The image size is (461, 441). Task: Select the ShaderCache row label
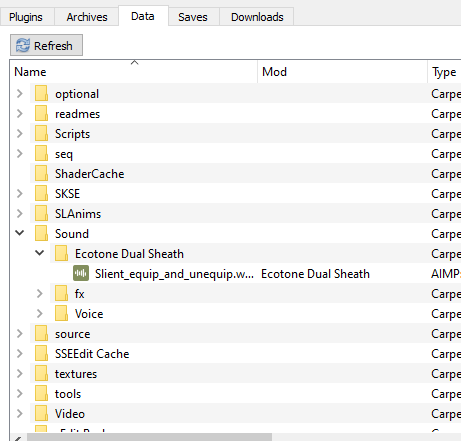[x=90, y=174]
